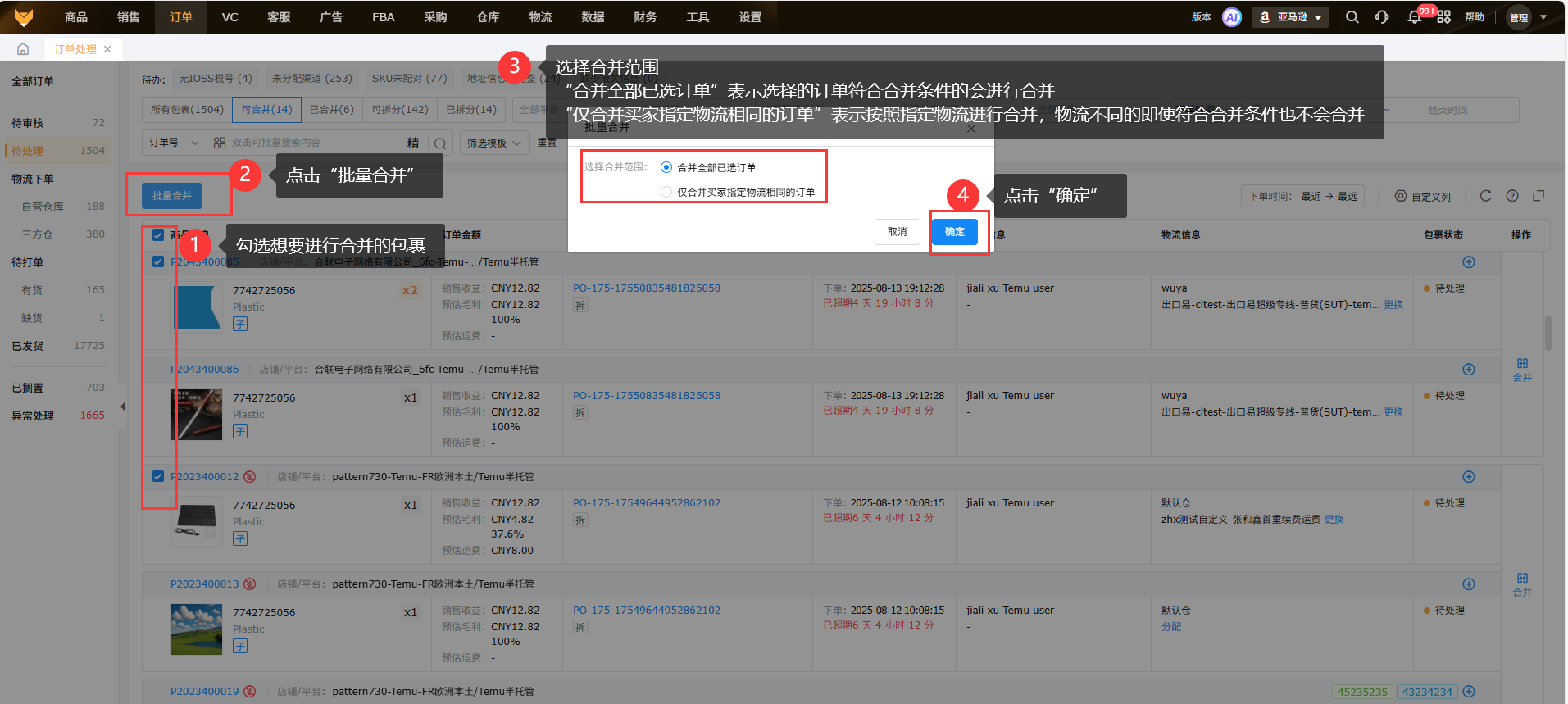Close the 订单处理 tab
The width and height of the screenshot is (1568, 704).
pos(107,49)
